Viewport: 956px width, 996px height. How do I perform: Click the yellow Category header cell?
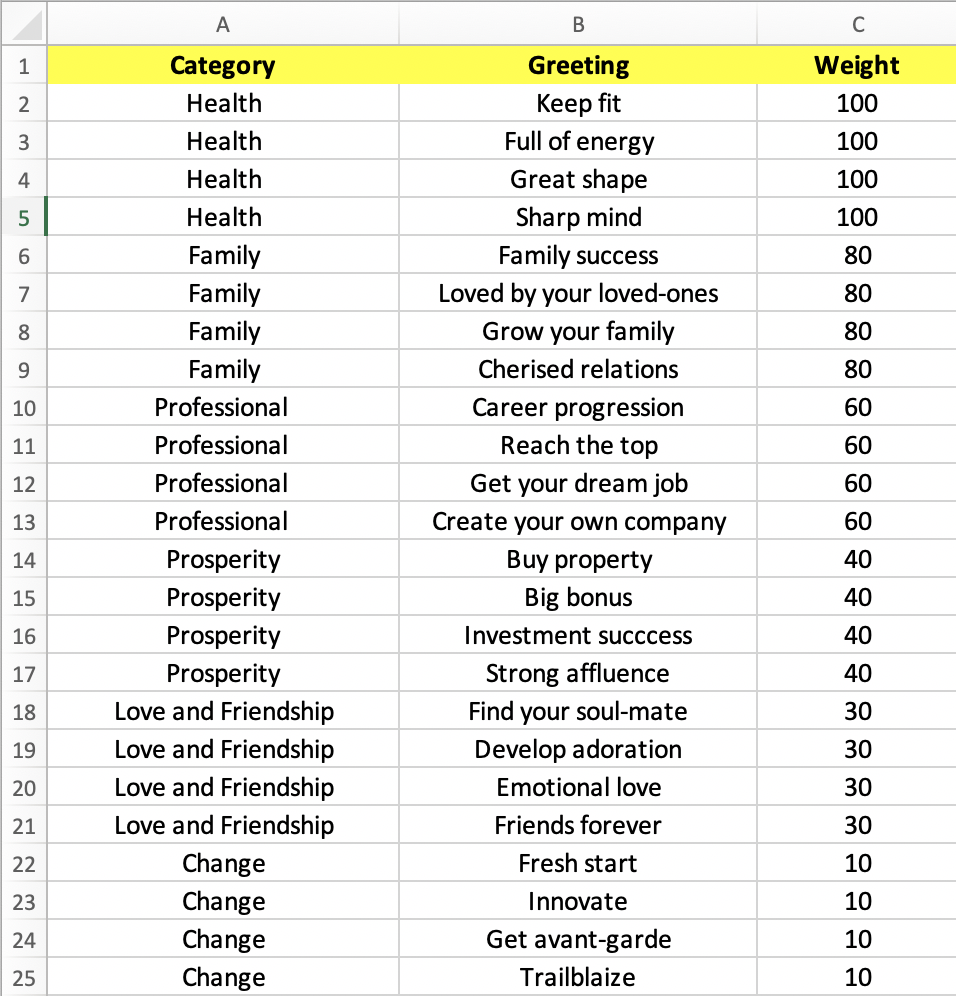[223, 65]
